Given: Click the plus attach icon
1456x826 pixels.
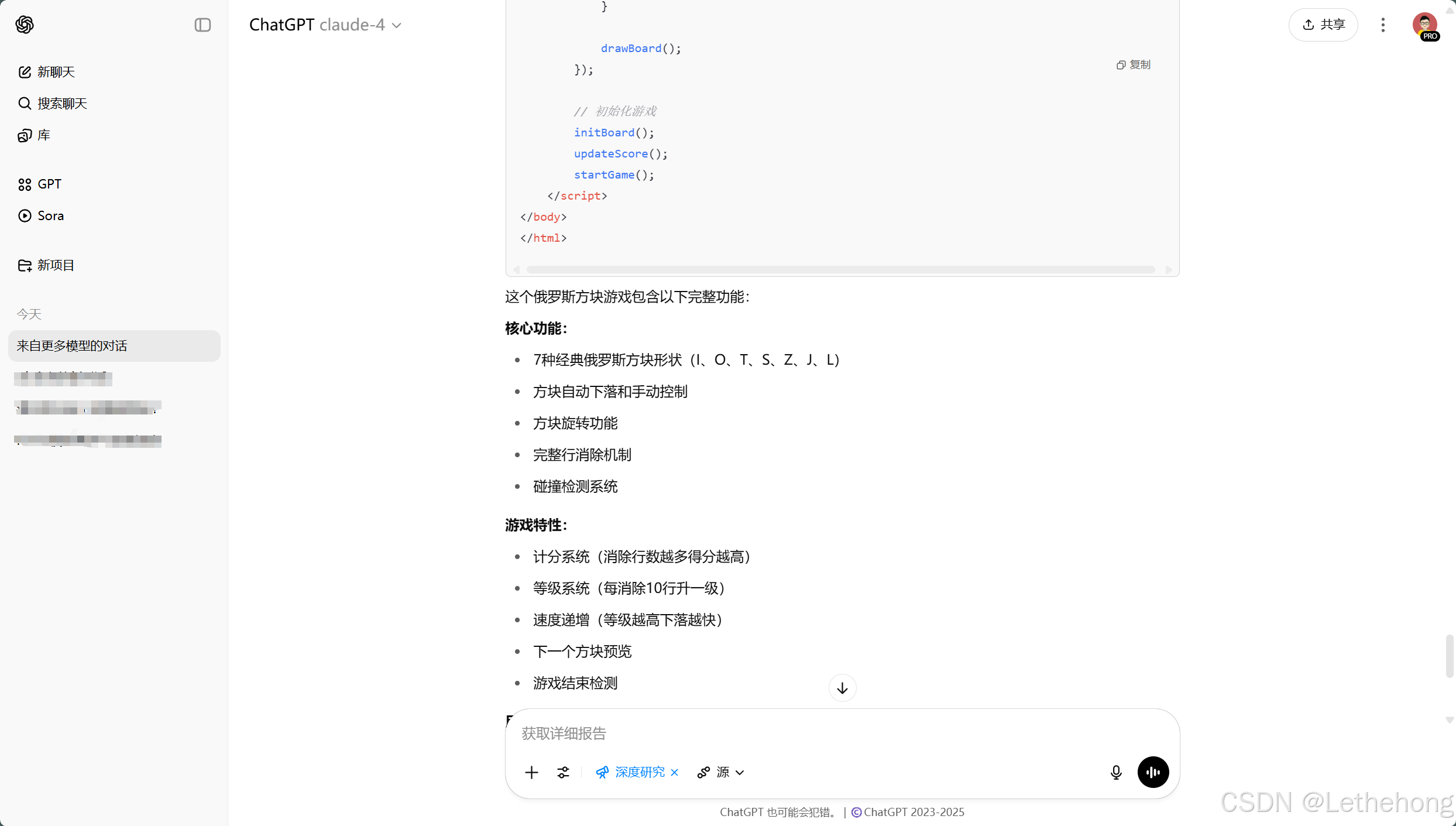Looking at the screenshot, I should click(531, 773).
